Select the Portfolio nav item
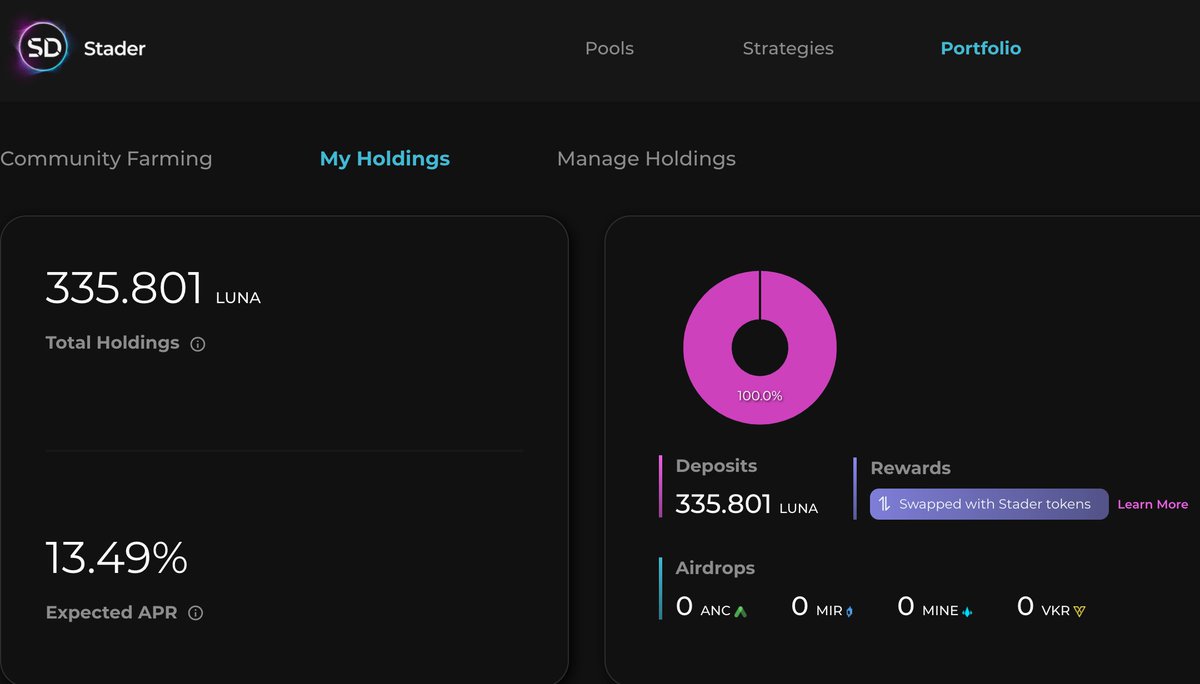The height and width of the screenshot is (684, 1200). (x=981, y=48)
